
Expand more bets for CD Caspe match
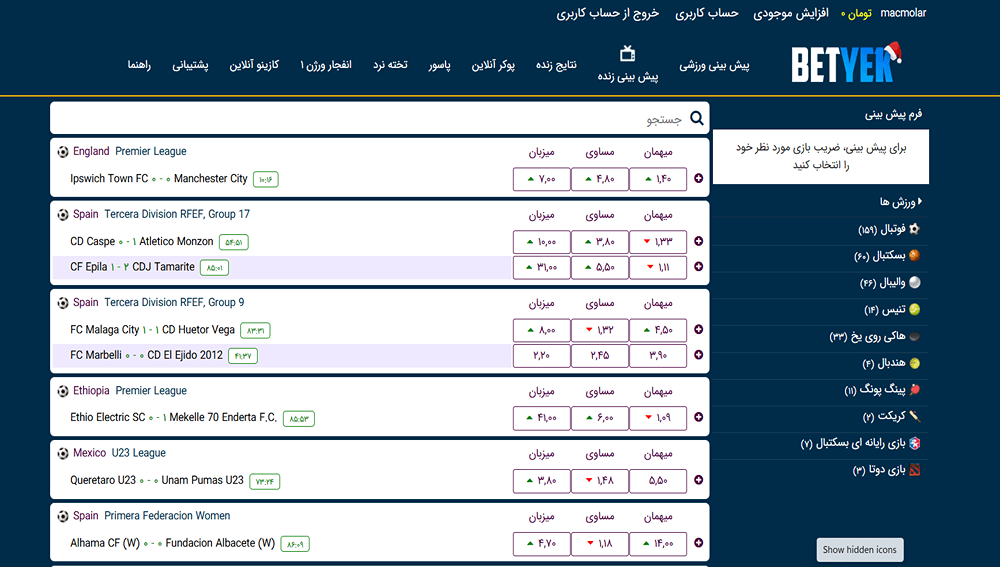(x=698, y=241)
